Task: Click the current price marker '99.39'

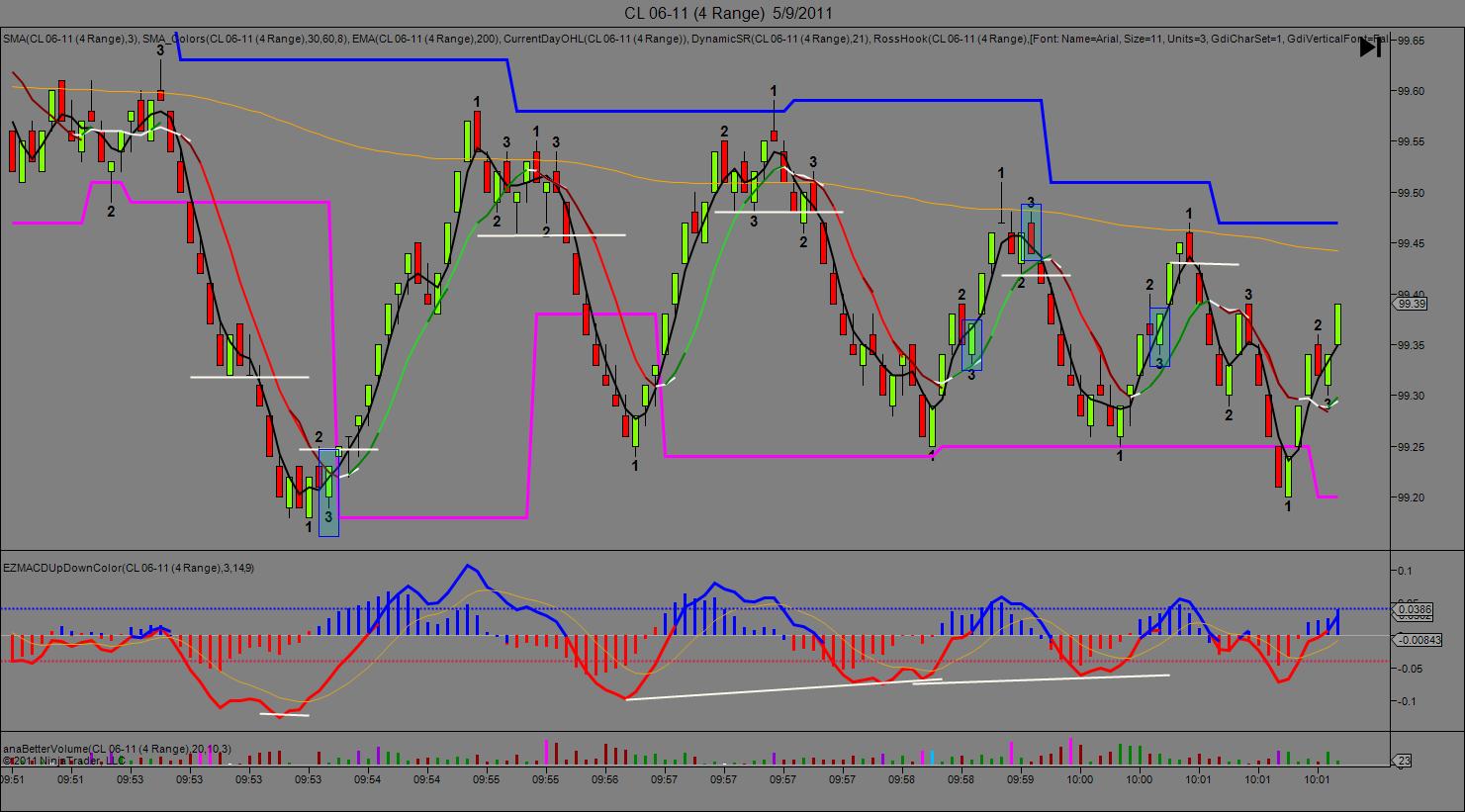Action: coord(1412,305)
